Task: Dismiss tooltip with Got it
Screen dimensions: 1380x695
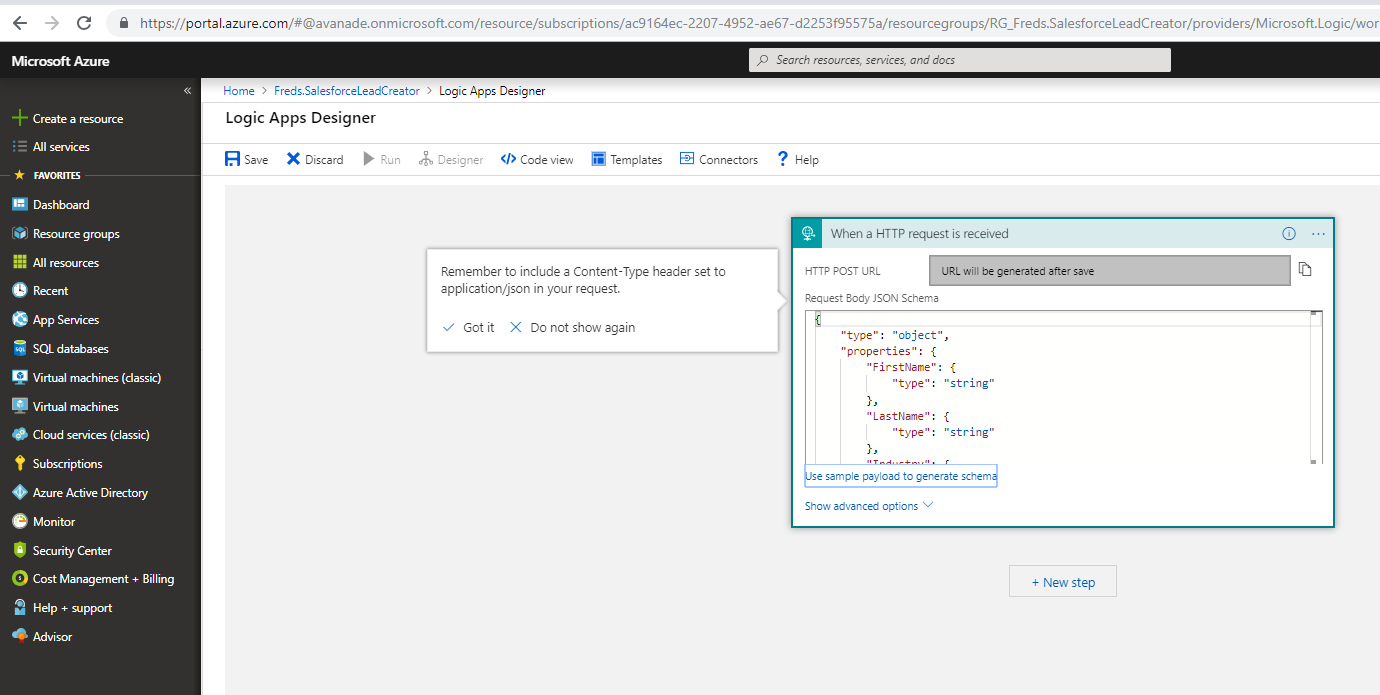Action: pyautogui.click(x=468, y=327)
